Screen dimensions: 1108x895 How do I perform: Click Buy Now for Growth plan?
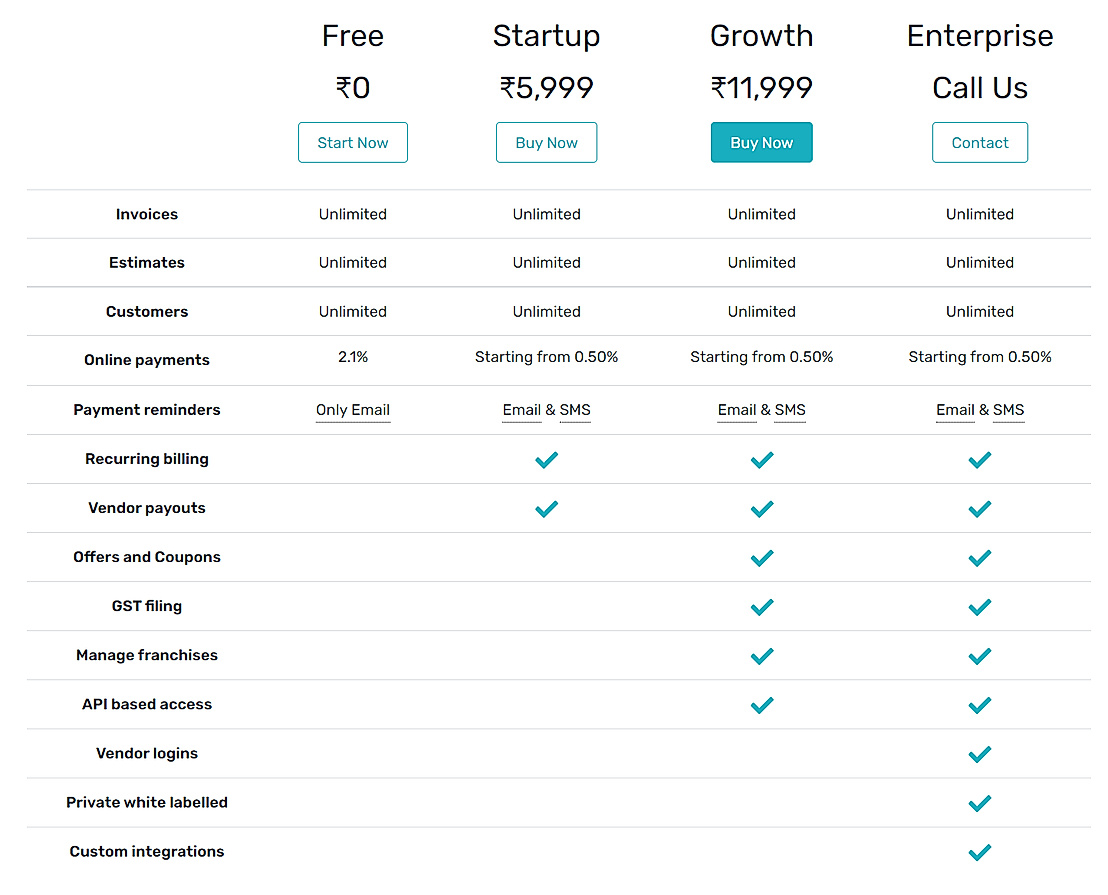click(x=761, y=143)
